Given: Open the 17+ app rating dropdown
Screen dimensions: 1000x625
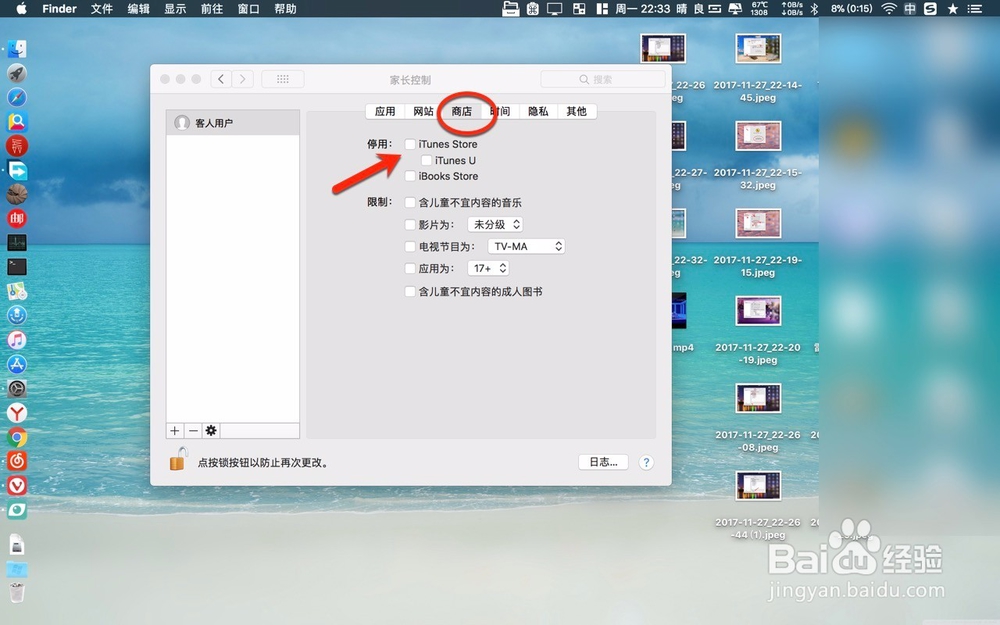Looking at the screenshot, I should (489, 268).
